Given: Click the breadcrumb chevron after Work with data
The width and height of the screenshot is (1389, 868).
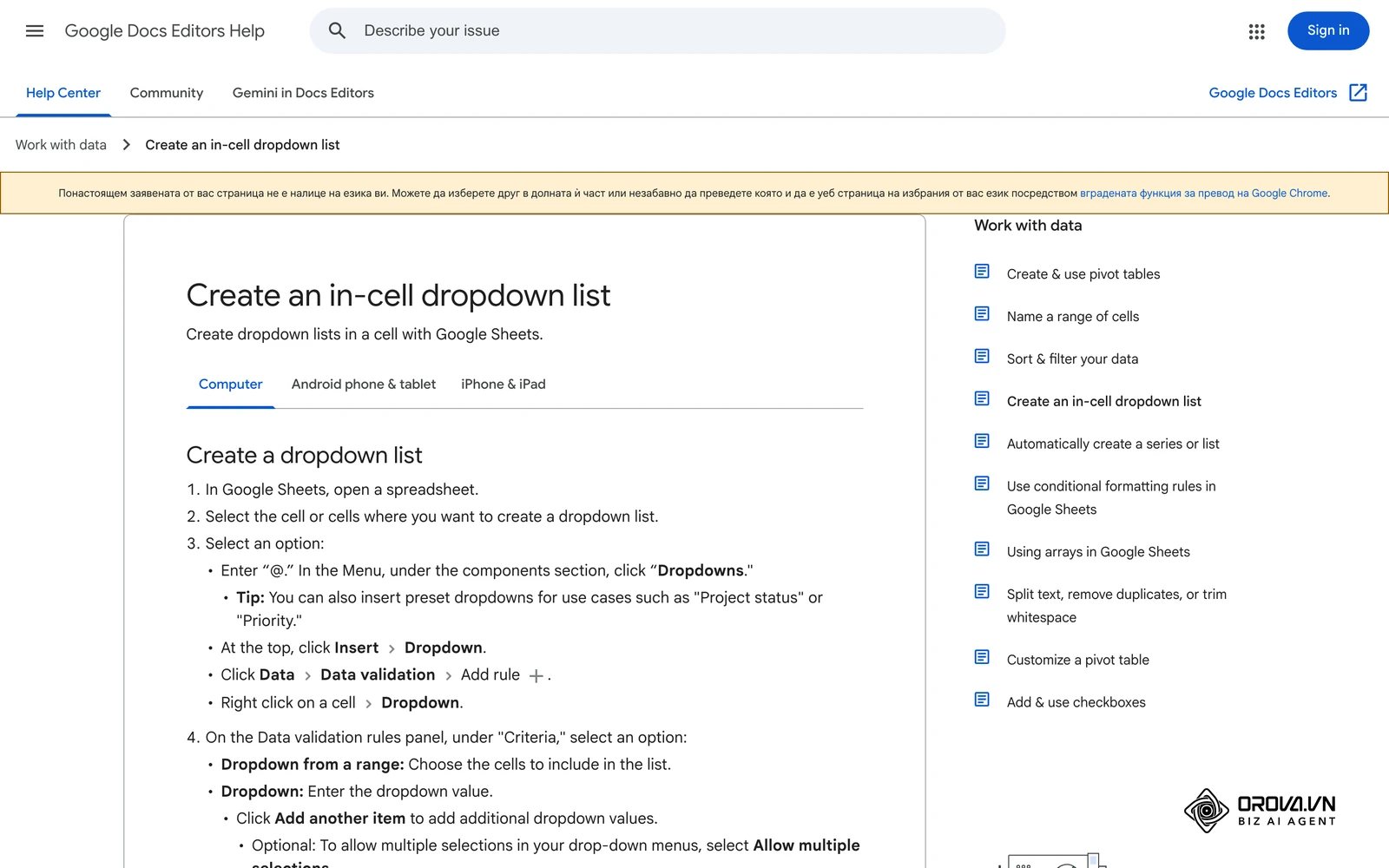Looking at the screenshot, I should [x=126, y=145].
